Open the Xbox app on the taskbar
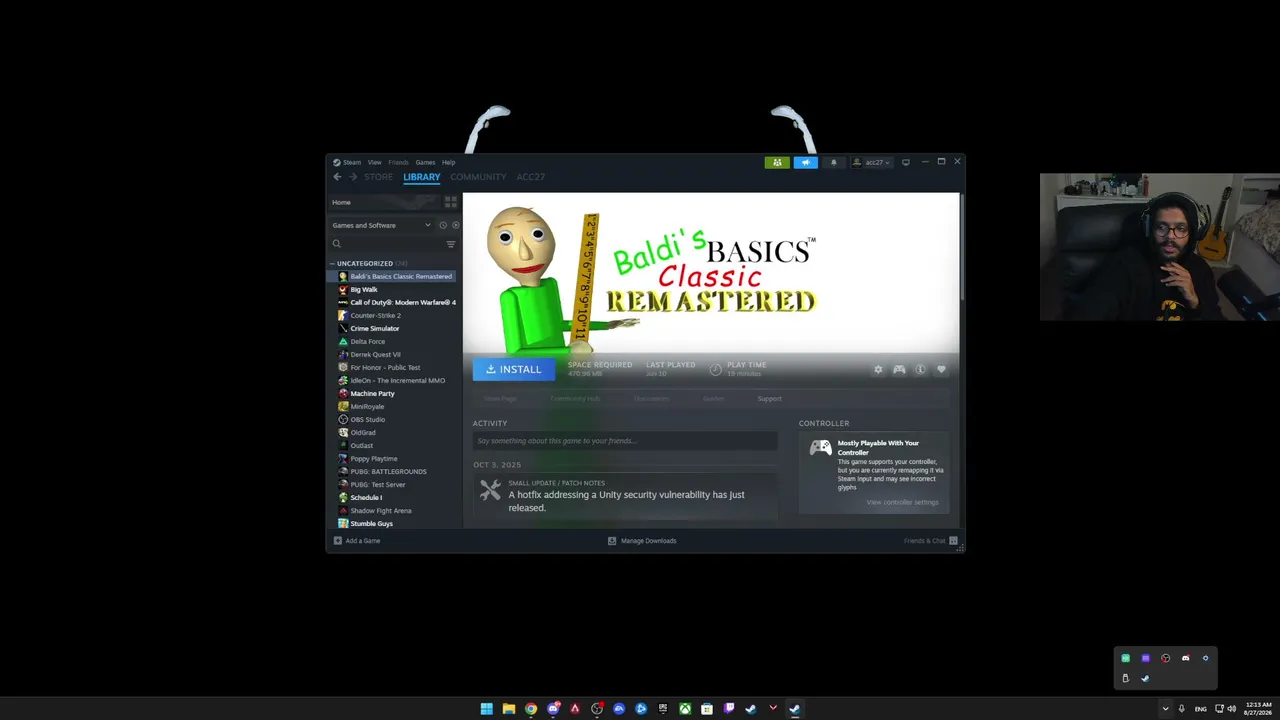Image resolution: width=1280 pixels, height=720 pixels. coord(685,709)
